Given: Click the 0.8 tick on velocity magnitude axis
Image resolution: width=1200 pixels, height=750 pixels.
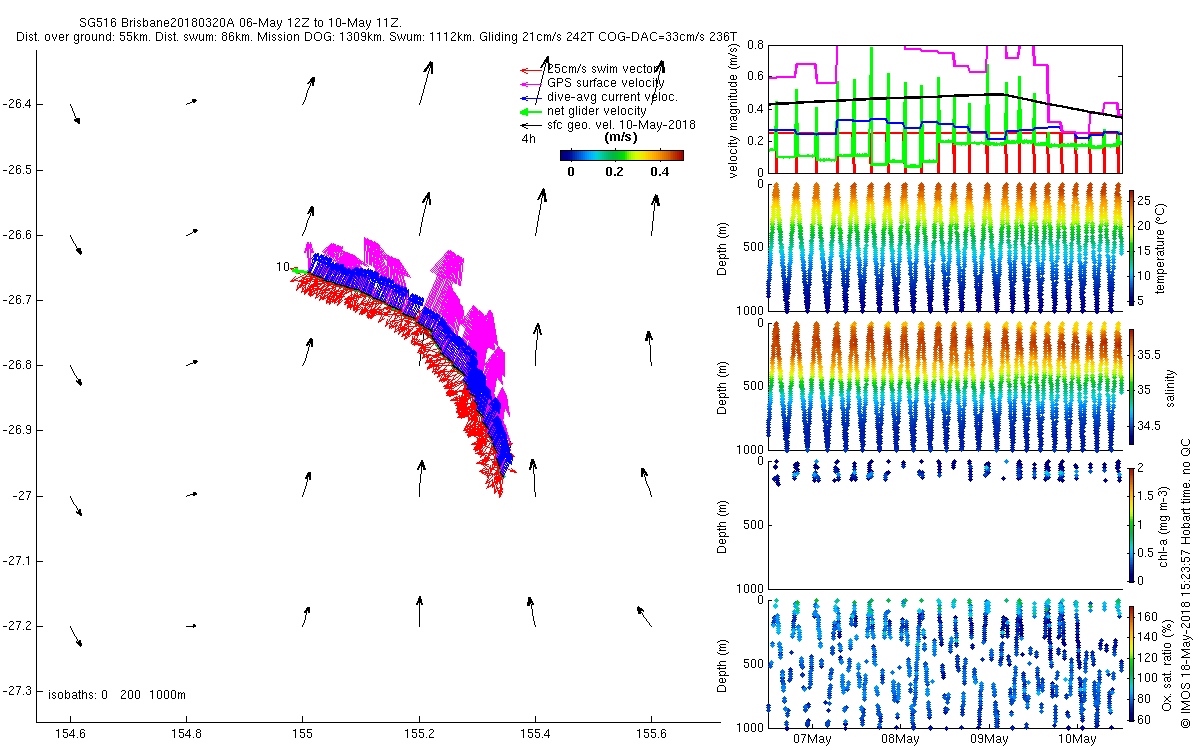Looking at the screenshot, I should (755, 45).
